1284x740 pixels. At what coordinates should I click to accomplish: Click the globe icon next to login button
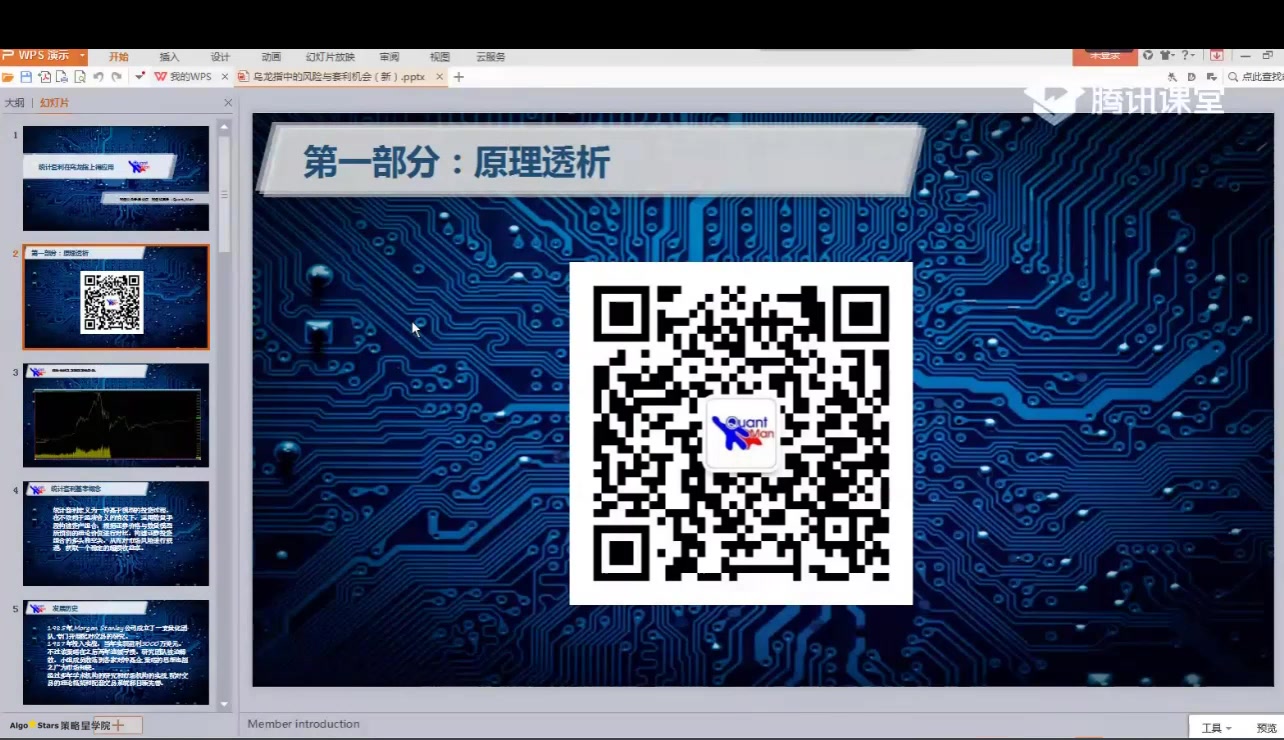point(1148,56)
